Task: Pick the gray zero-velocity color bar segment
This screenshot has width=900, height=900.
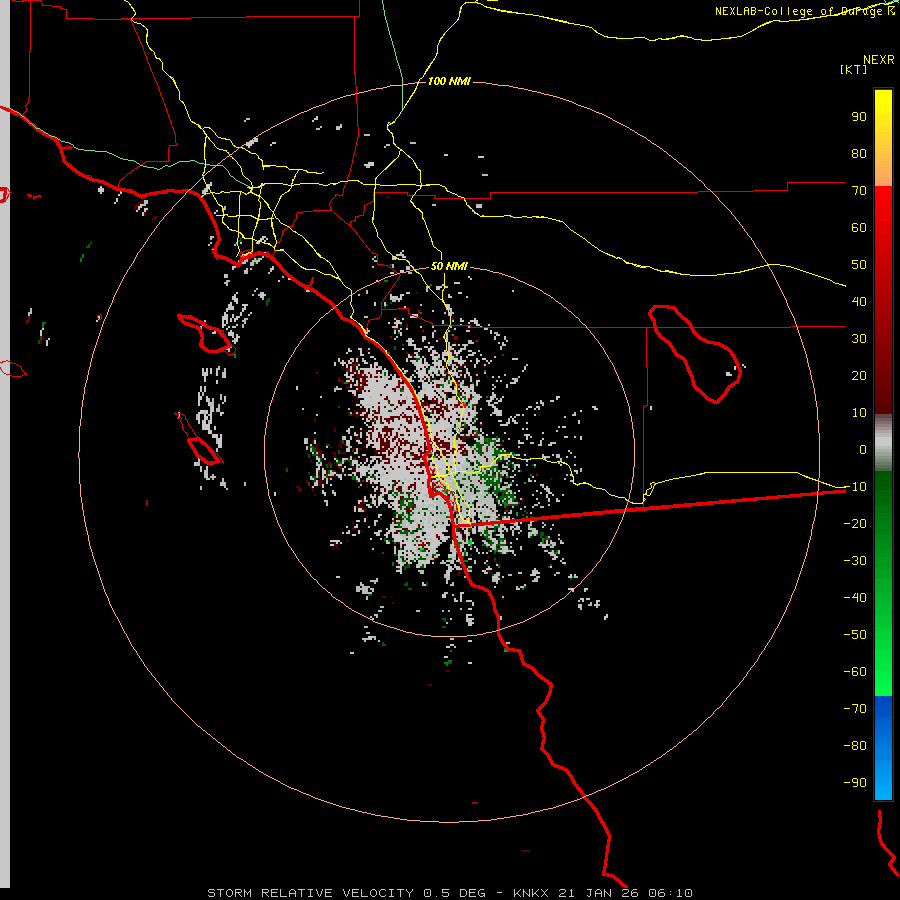Action: [x=883, y=443]
